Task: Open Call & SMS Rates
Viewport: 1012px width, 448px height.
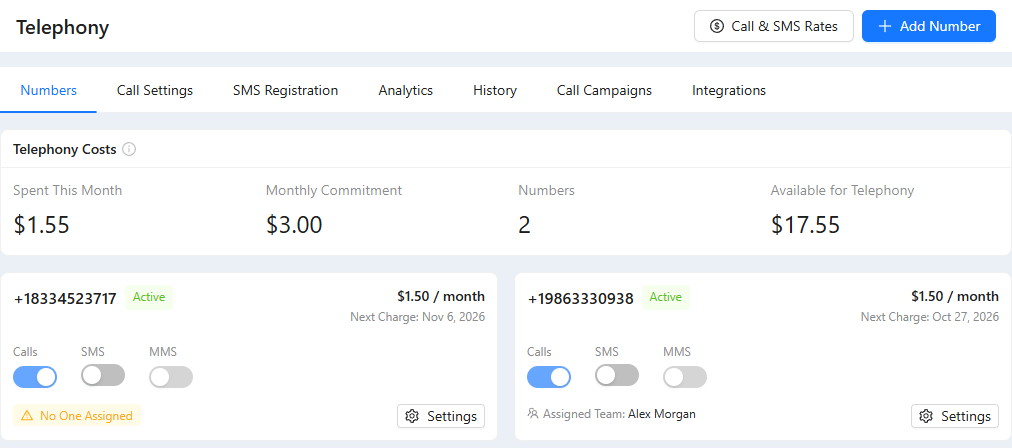Action: 774,26
